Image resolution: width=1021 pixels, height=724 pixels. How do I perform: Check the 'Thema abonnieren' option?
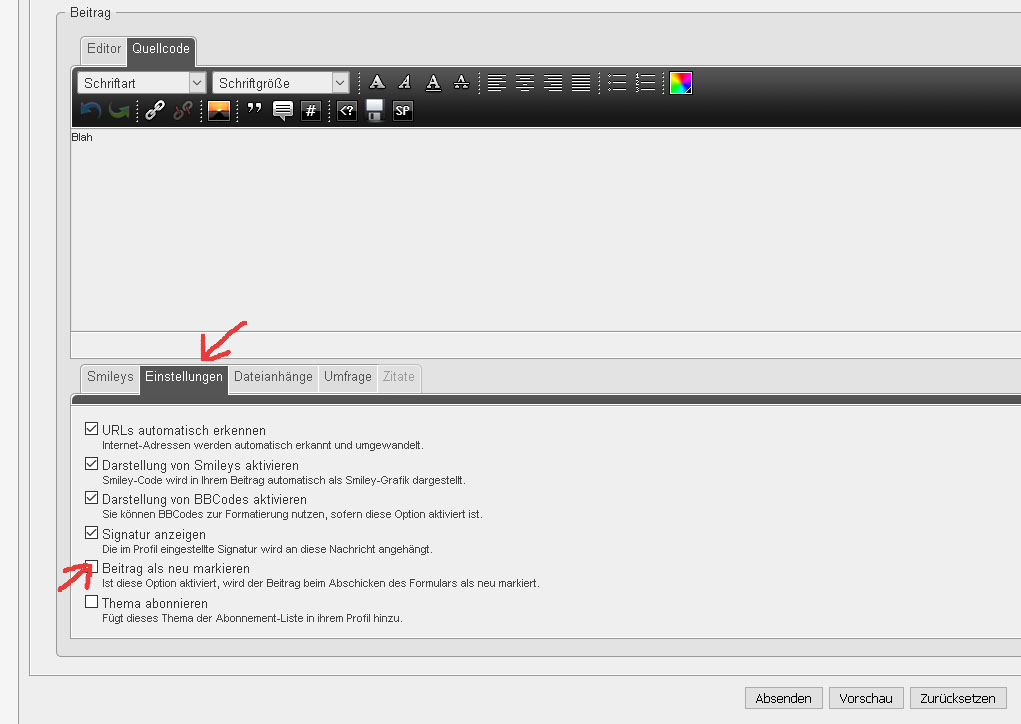tap(92, 603)
